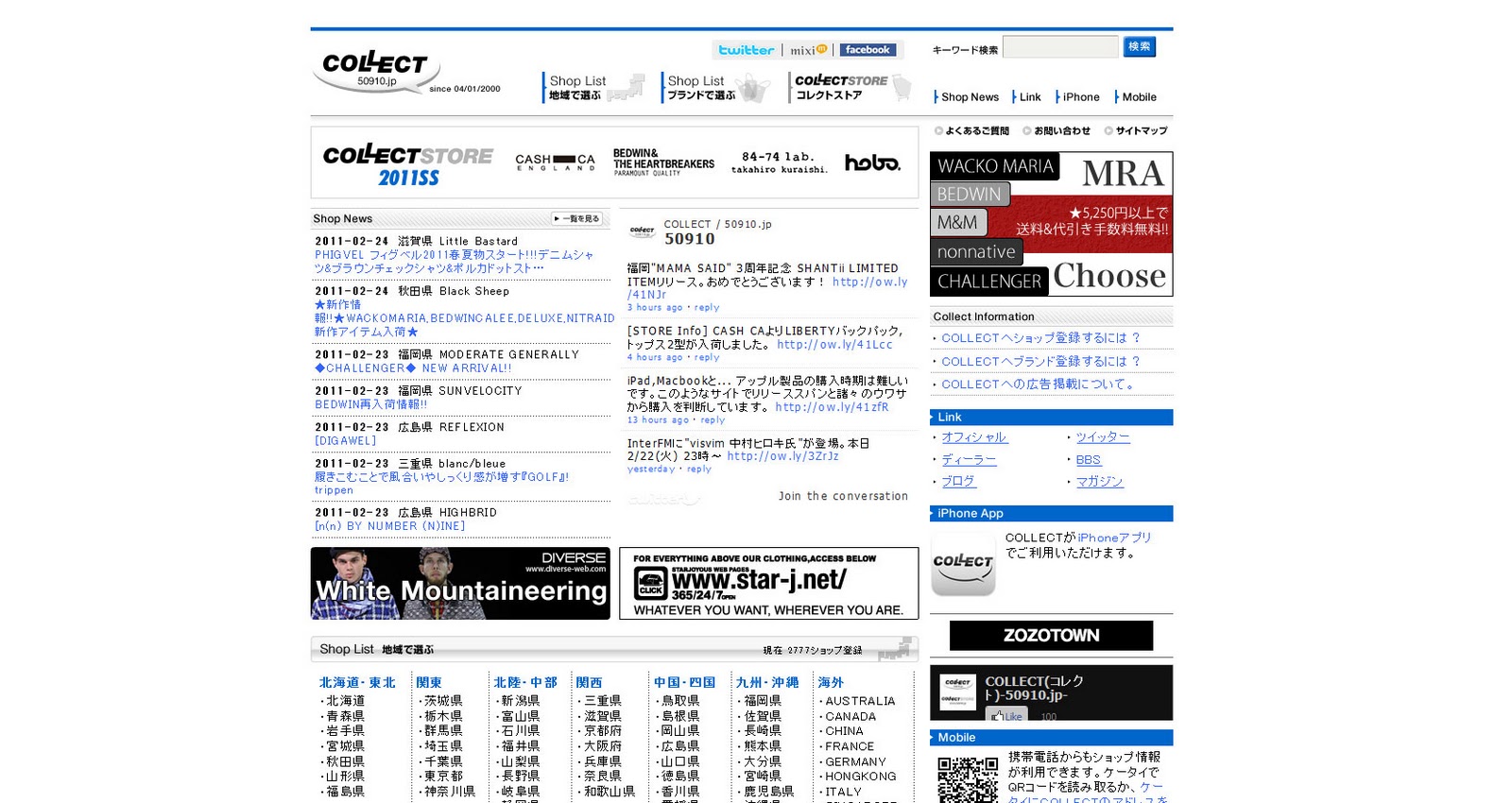Open the iPhone nav item
The width and height of the screenshot is (1512, 803).
[x=1079, y=96]
